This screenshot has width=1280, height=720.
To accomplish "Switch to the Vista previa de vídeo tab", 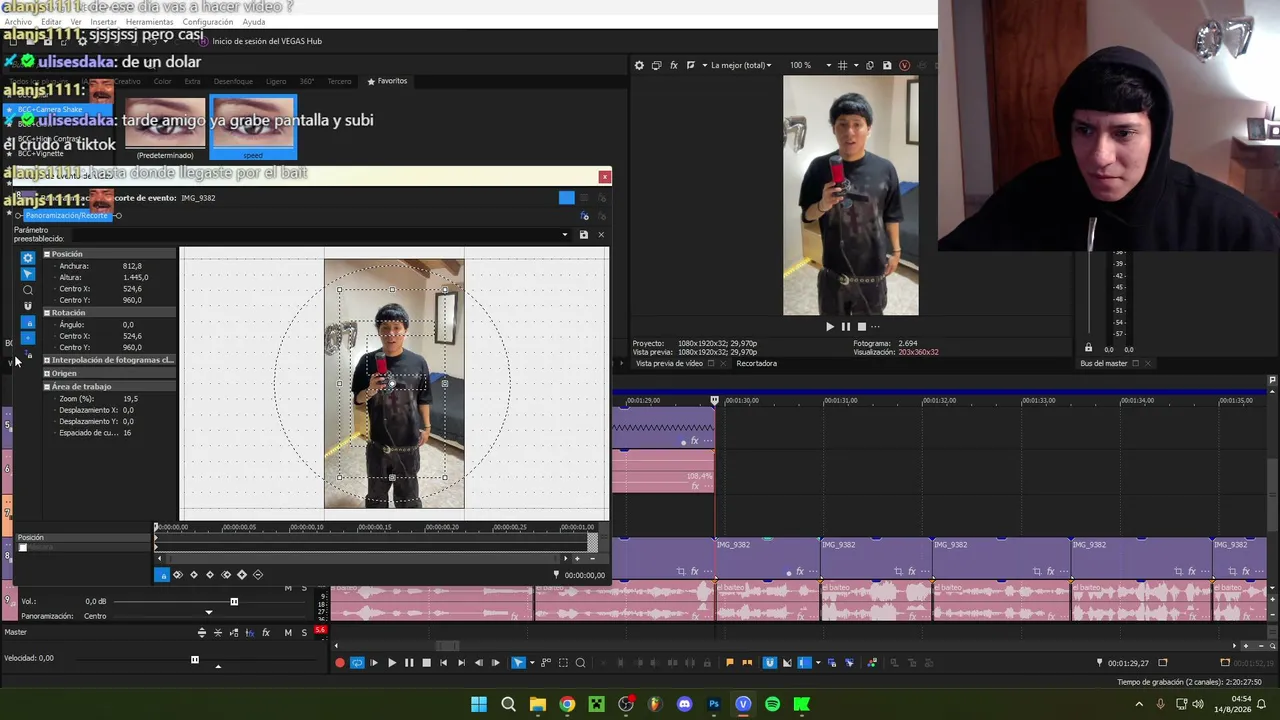I will point(669,363).
